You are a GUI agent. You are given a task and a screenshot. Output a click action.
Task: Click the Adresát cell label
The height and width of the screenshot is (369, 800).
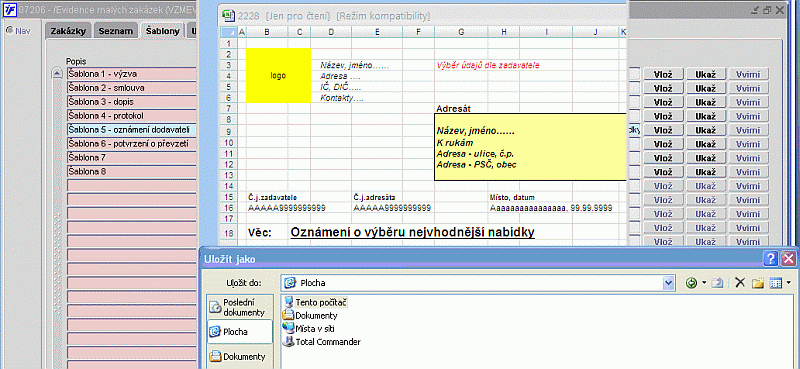tap(453, 109)
